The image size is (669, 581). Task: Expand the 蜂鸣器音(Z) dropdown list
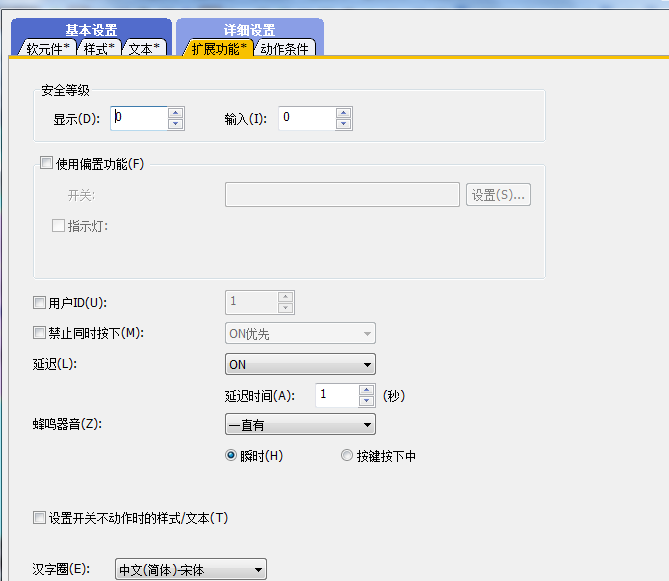pos(300,426)
